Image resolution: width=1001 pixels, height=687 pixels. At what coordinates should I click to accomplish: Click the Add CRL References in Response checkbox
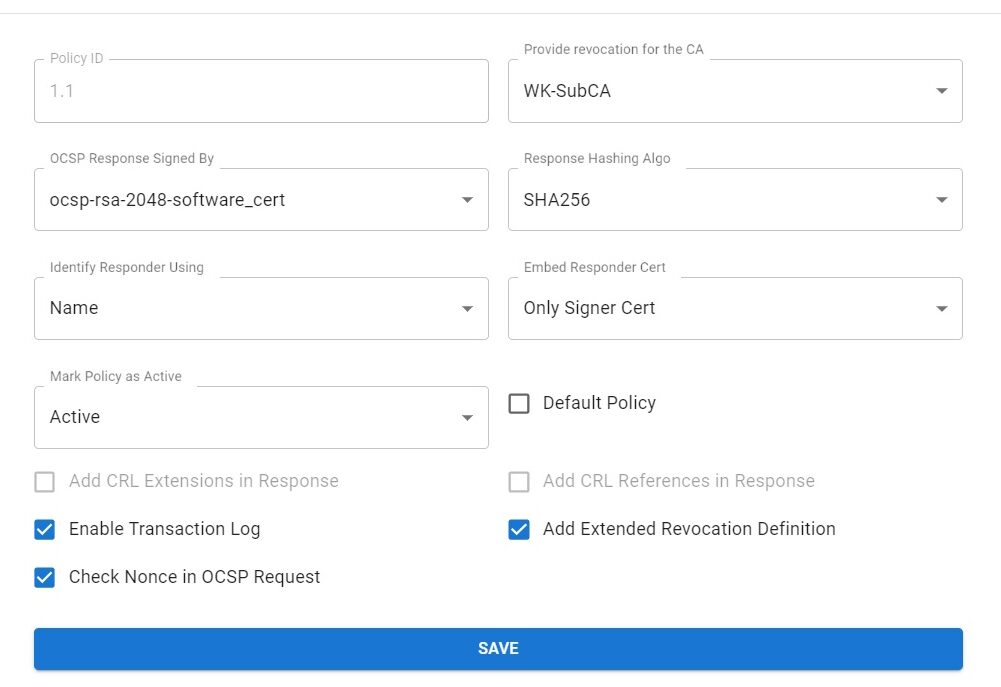519,481
